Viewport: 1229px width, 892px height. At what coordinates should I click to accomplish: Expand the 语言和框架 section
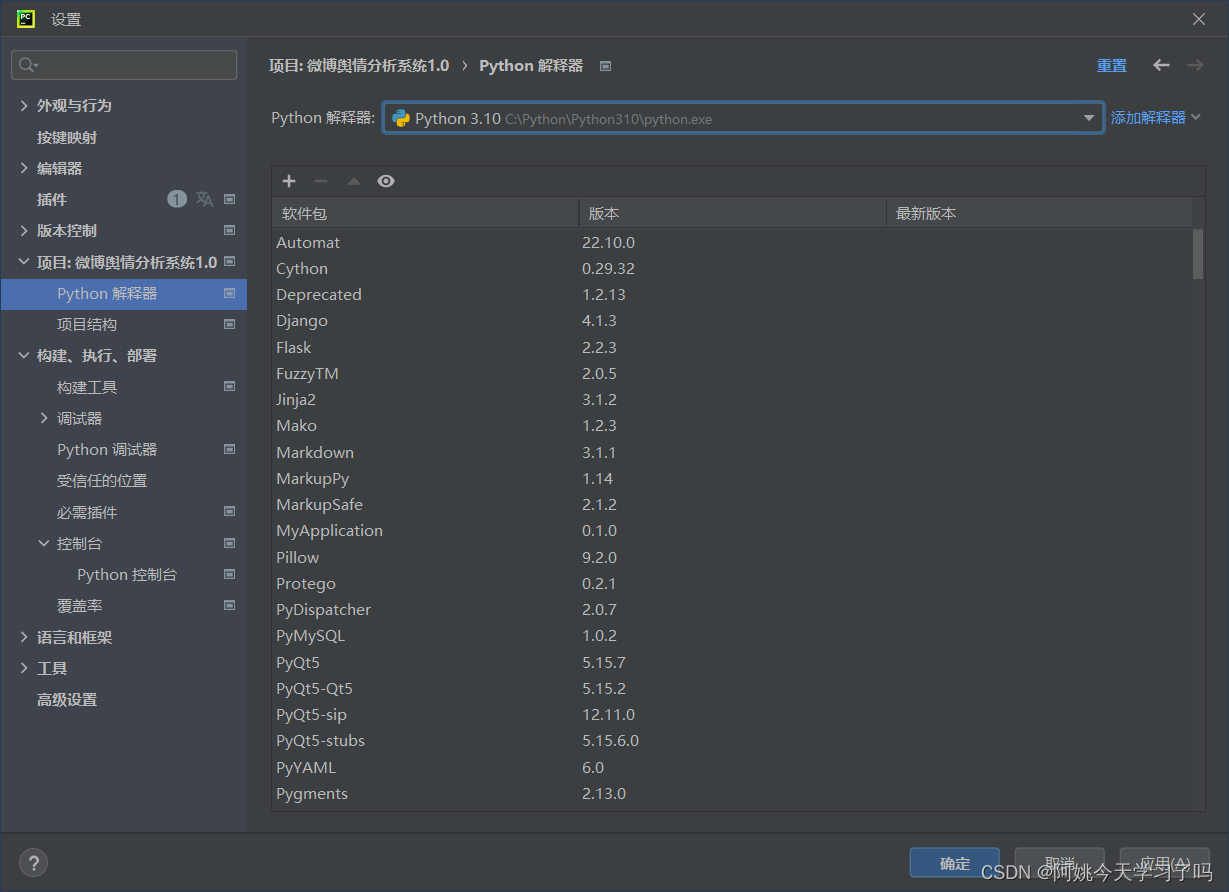tap(24, 637)
